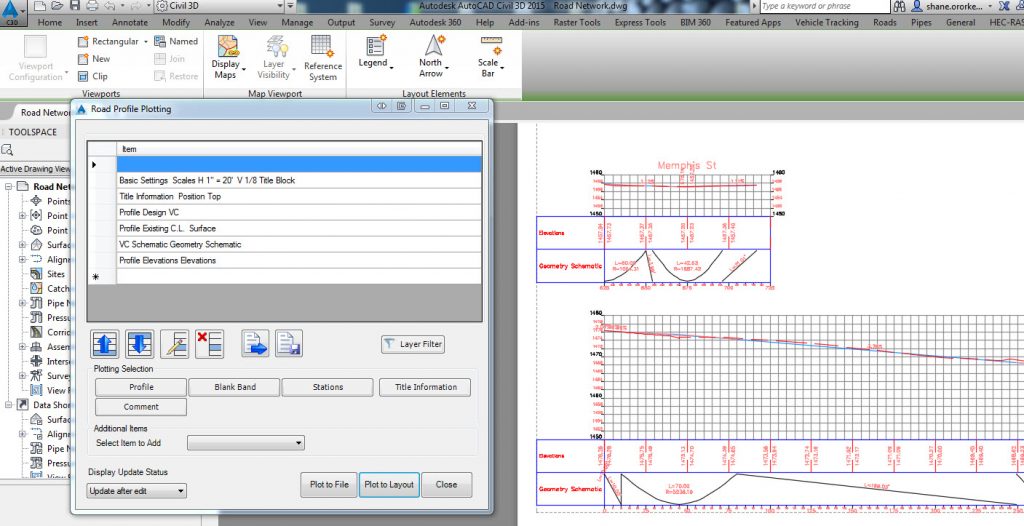The width and height of the screenshot is (1024, 526).
Task: Click the Plot to Layout button
Action: pyautogui.click(x=389, y=485)
